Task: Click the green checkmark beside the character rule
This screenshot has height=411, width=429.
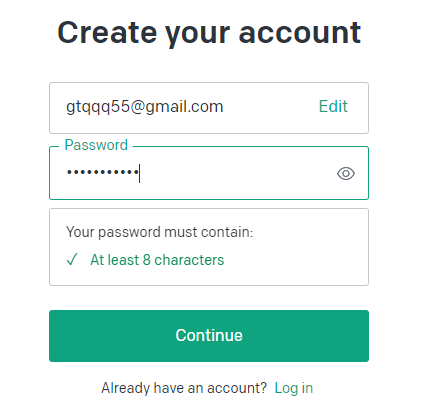Action: coord(72,259)
